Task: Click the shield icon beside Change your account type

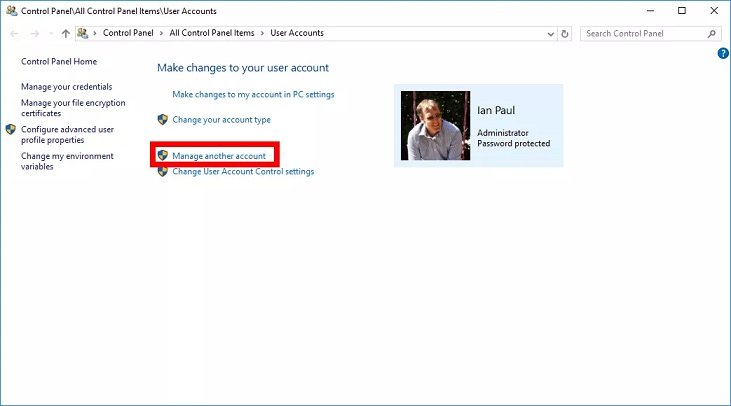Action: pyautogui.click(x=163, y=120)
